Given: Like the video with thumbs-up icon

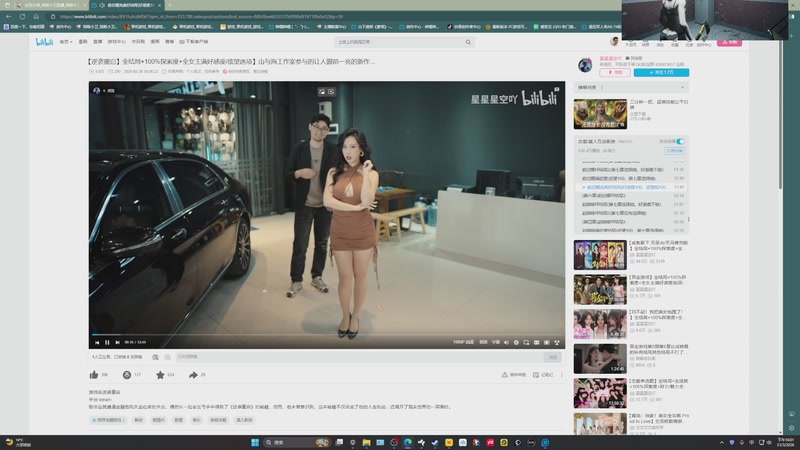Looking at the screenshot, I should [94, 375].
